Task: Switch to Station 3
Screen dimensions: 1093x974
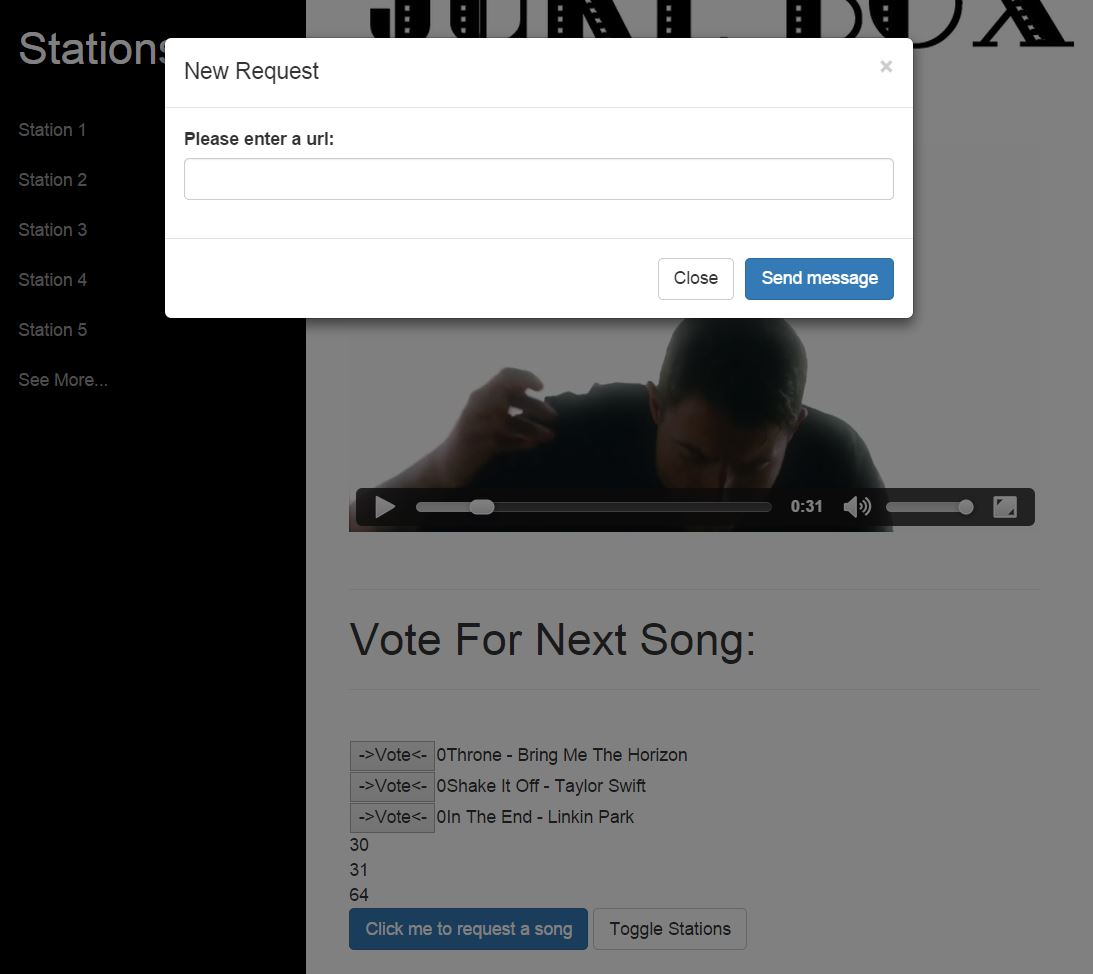Action: tap(53, 230)
